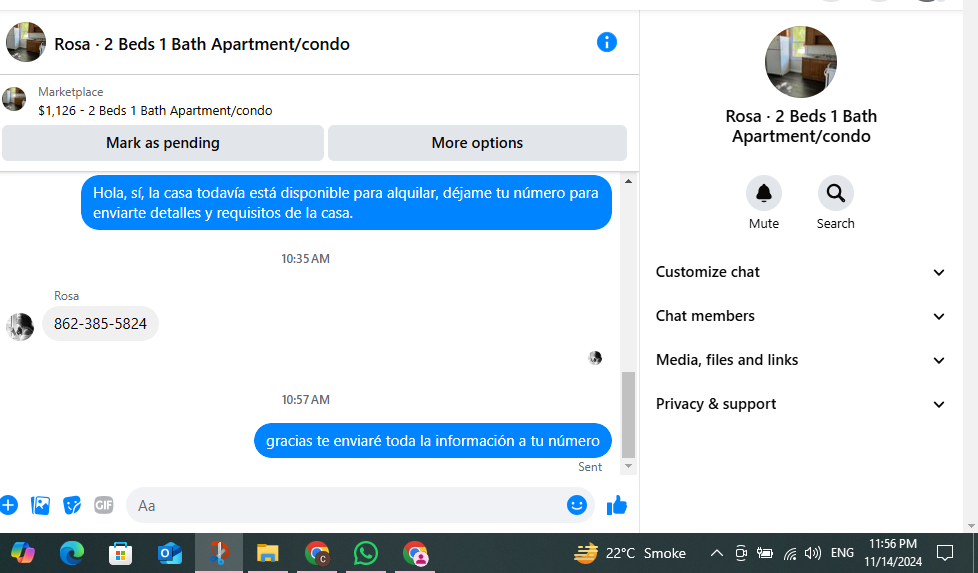The width and height of the screenshot is (978, 573).
Task: Open the Meet Now tray icon
Action: [741, 553]
